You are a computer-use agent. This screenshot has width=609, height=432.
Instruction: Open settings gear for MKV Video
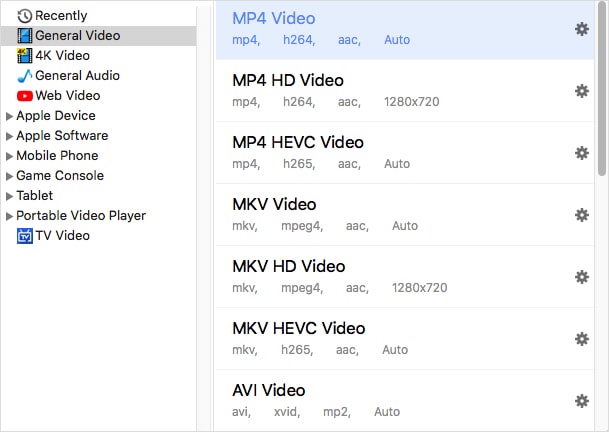[x=581, y=215]
